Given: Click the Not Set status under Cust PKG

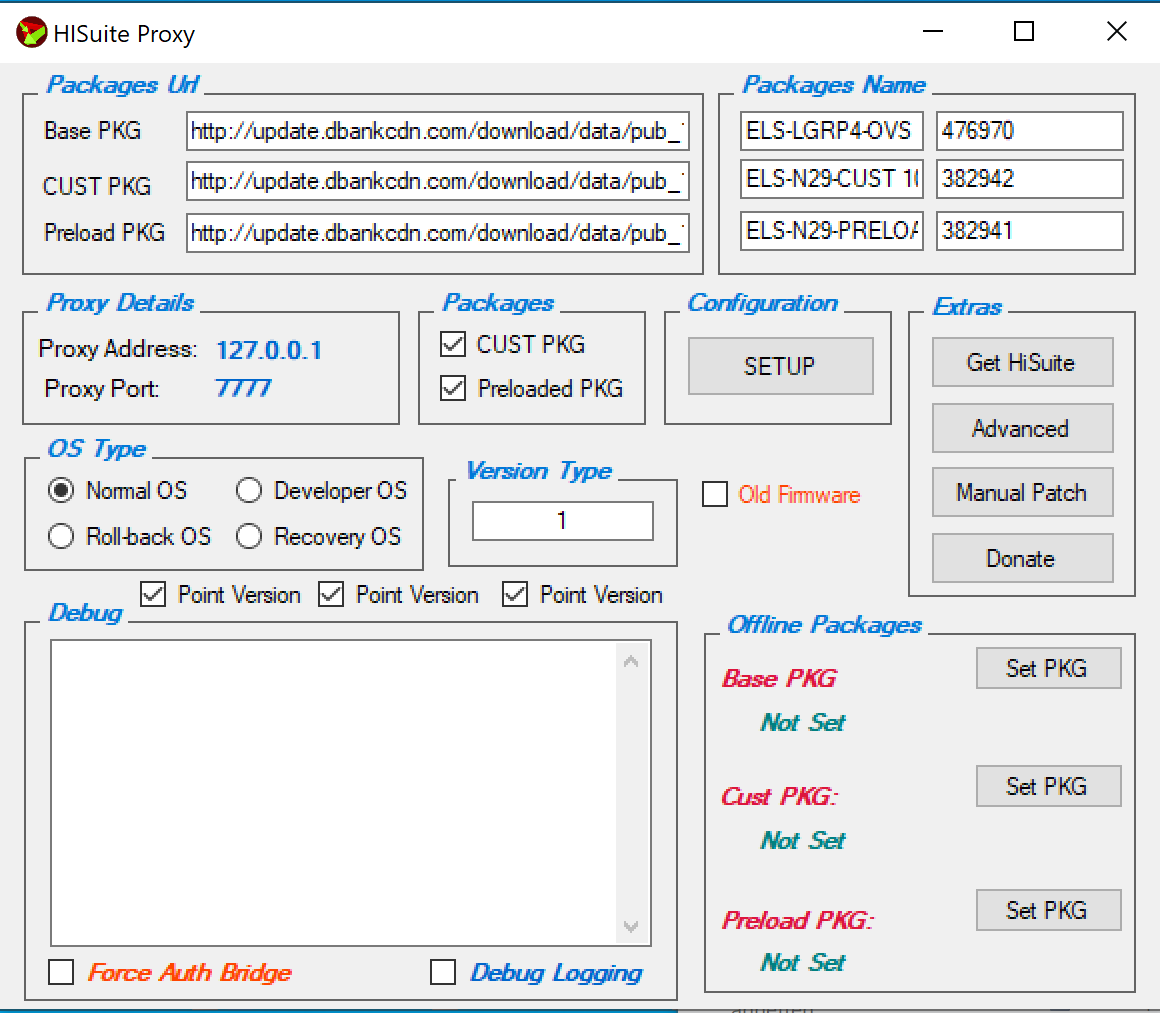Looking at the screenshot, I should click(x=803, y=841).
